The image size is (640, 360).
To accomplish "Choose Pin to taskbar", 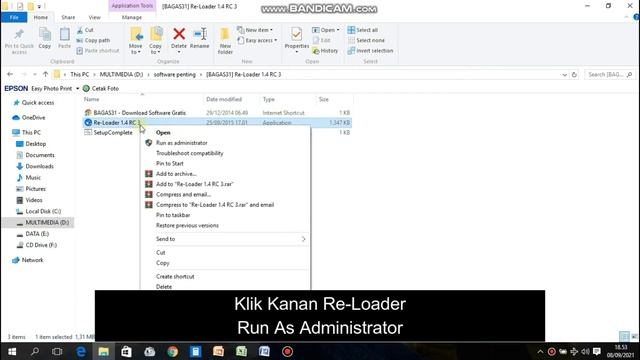I will click(x=173, y=215).
